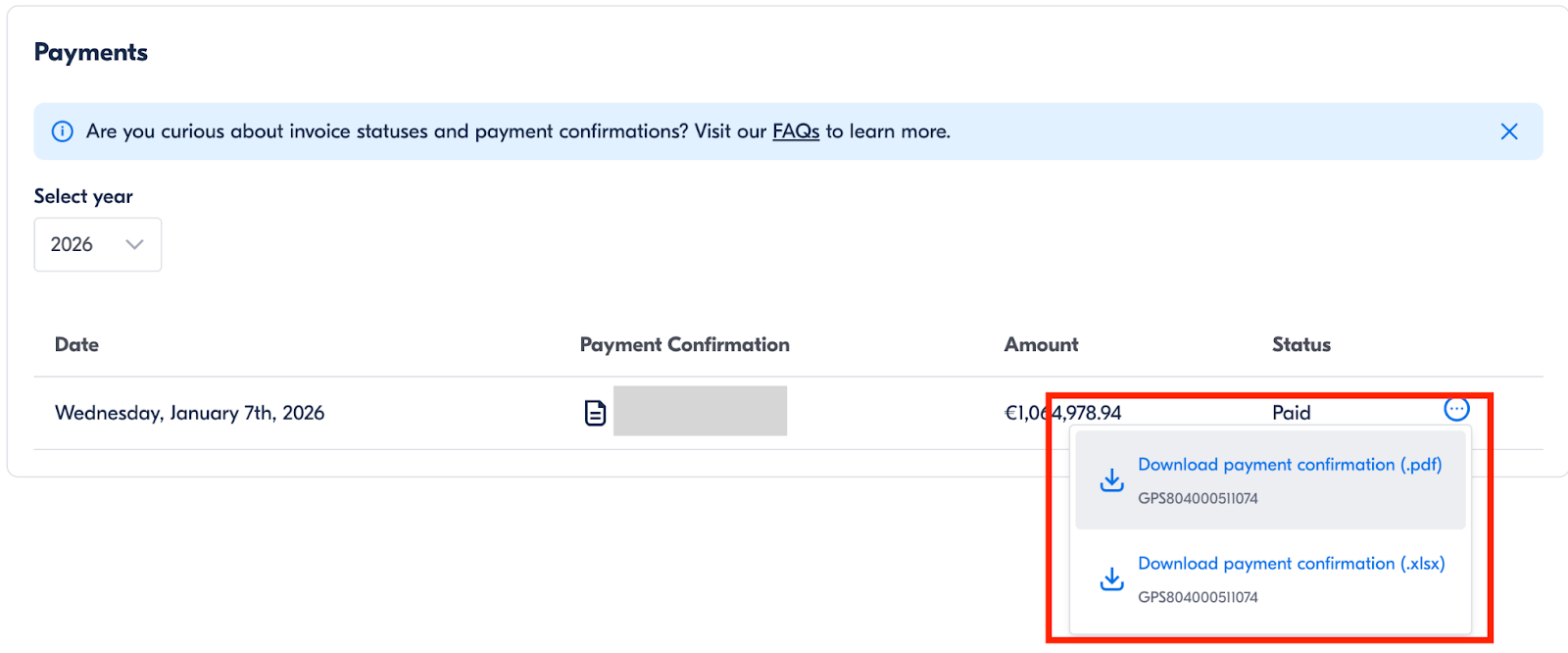1568x653 pixels.
Task: Open the FAQs link
Action: 795,131
